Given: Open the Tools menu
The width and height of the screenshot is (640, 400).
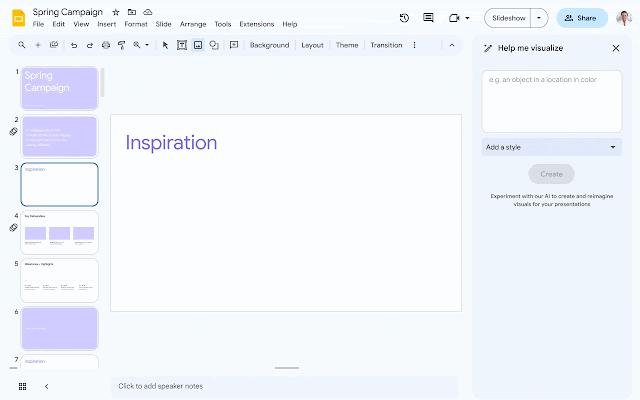Looking at the screenshot, I should [223, 24].
